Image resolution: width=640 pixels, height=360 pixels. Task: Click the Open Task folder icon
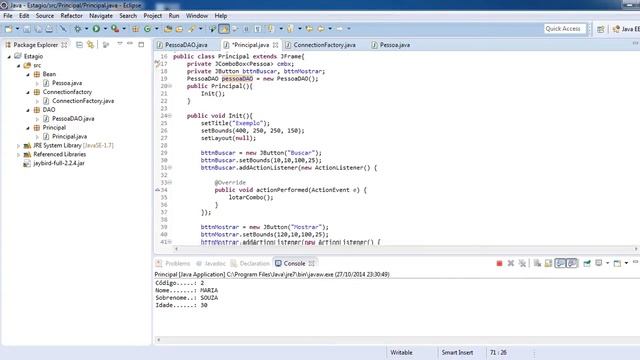[179, 29]
